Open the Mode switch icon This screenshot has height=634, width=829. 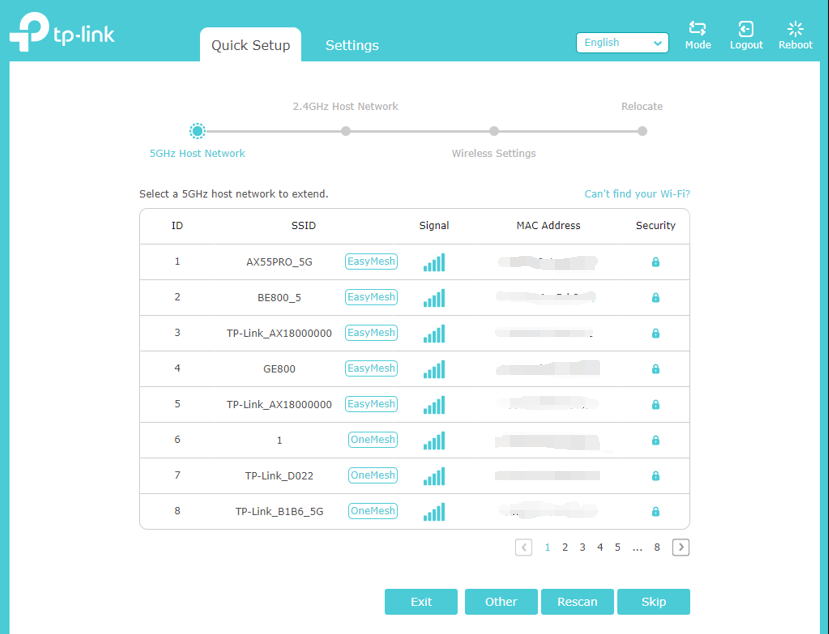[697, 28]
